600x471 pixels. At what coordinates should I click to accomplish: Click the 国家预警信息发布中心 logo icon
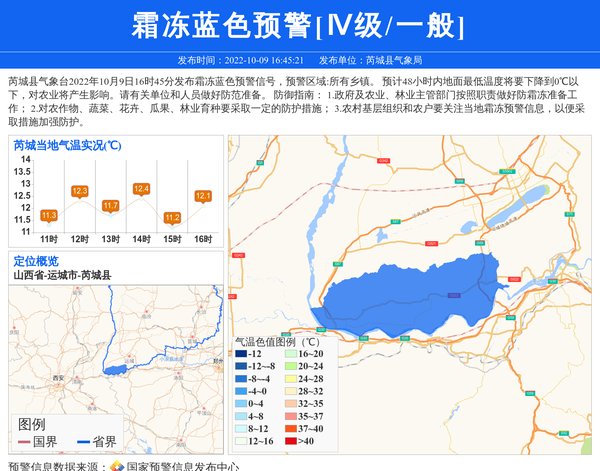(117, 466)
